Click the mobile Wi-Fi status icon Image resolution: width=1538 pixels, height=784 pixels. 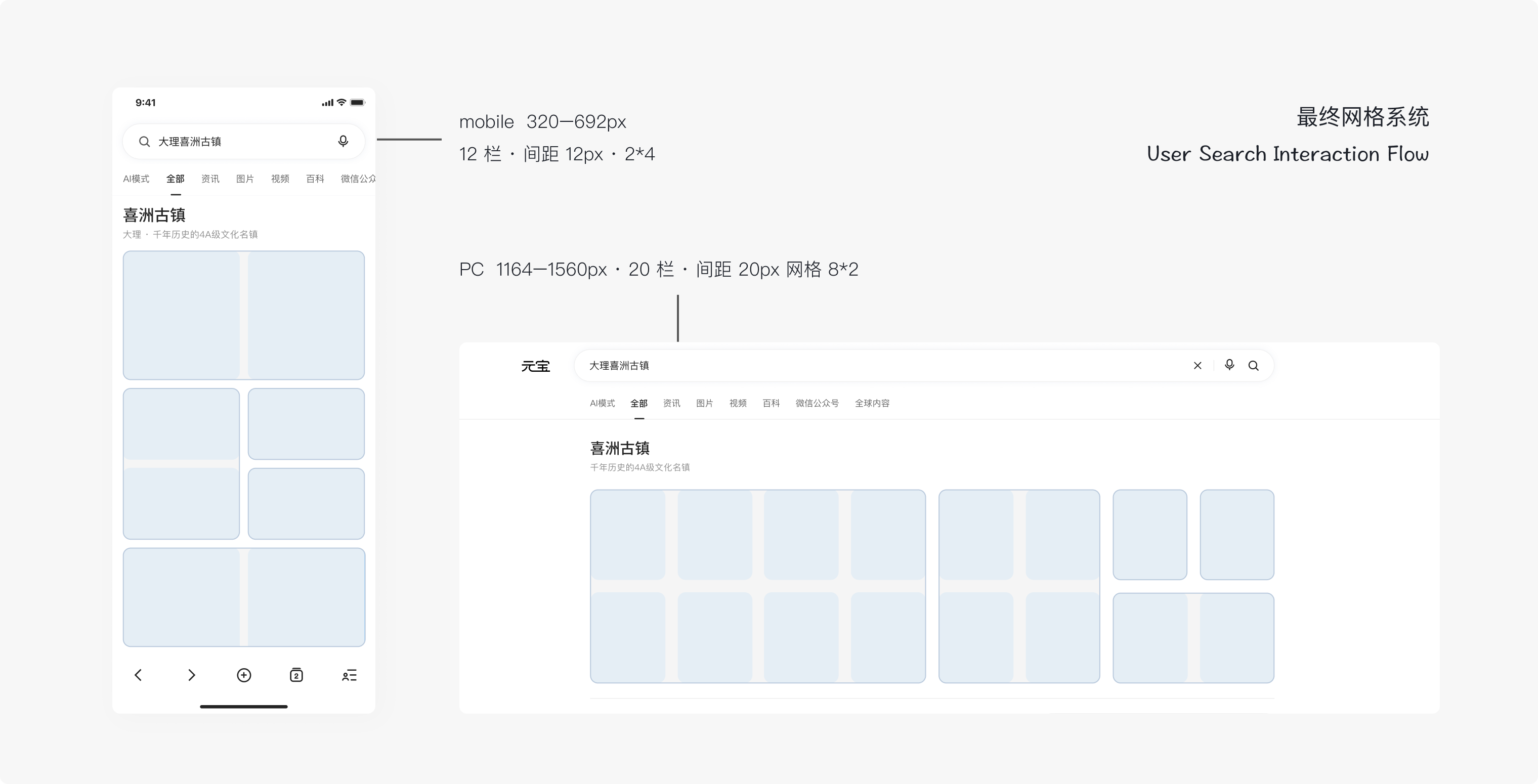pos(341,102)
